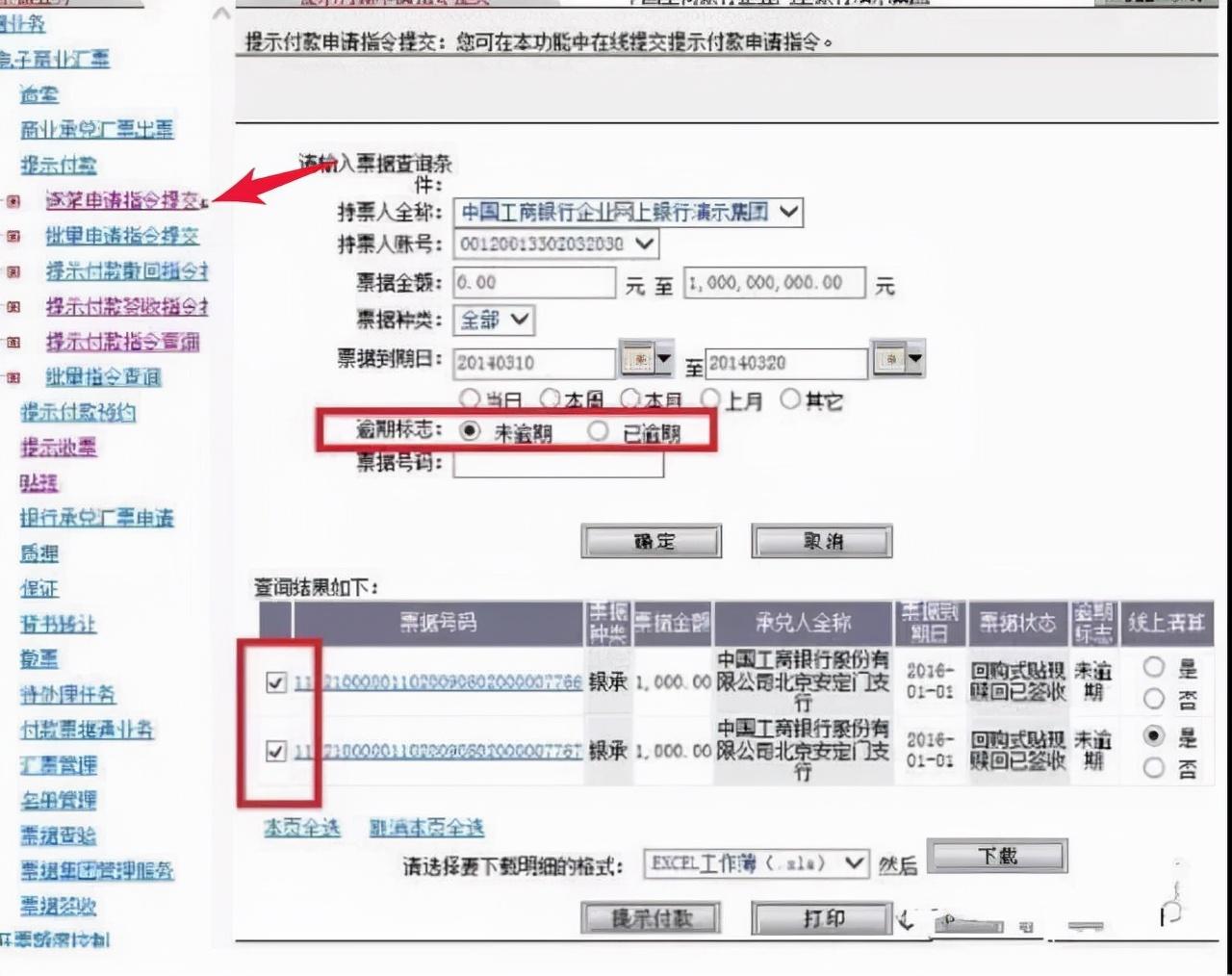
Task: Open the start date calendar picker icon
Action: 638,358
